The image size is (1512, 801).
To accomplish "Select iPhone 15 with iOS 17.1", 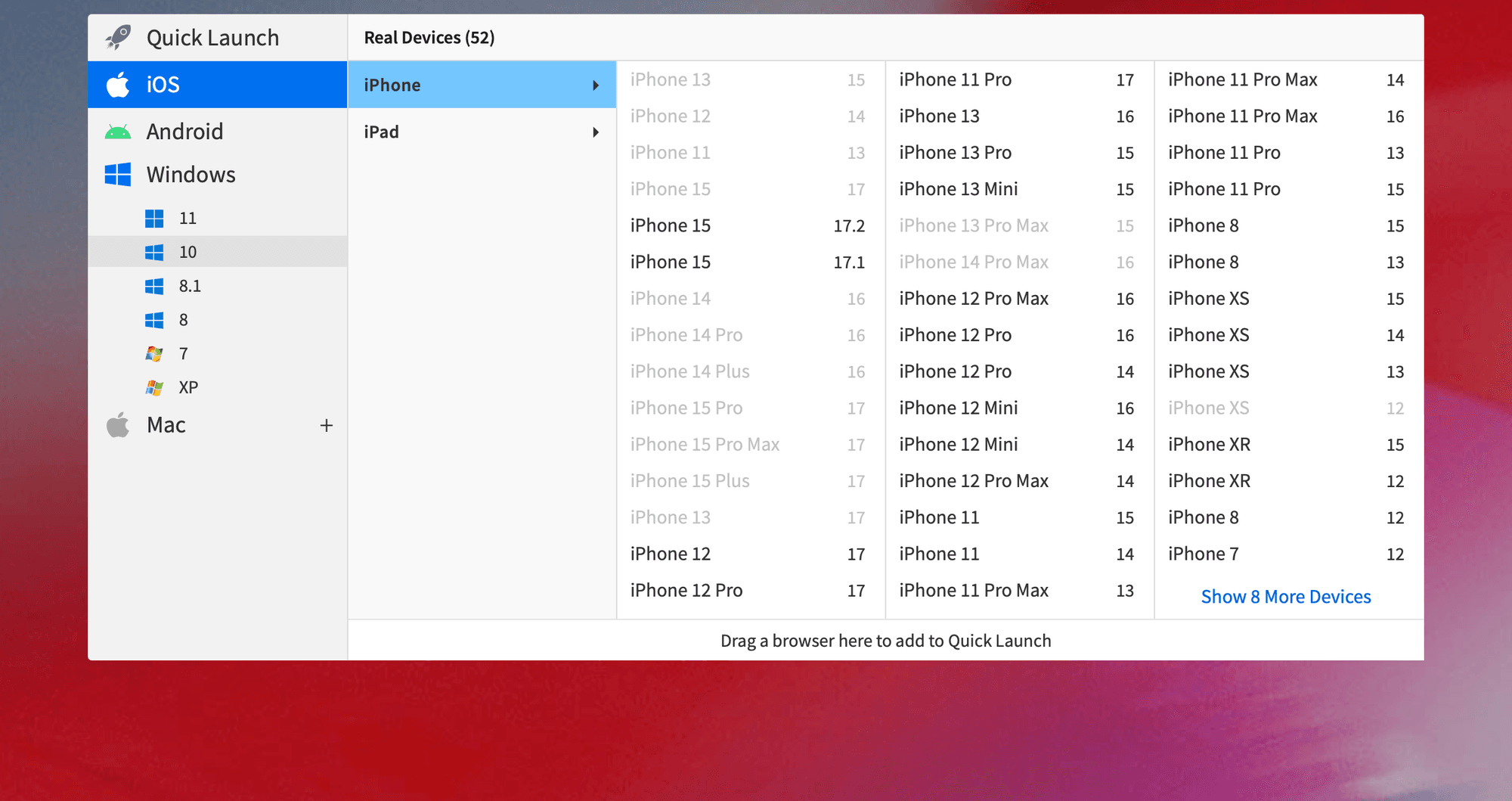I will [x=751, y=262].
